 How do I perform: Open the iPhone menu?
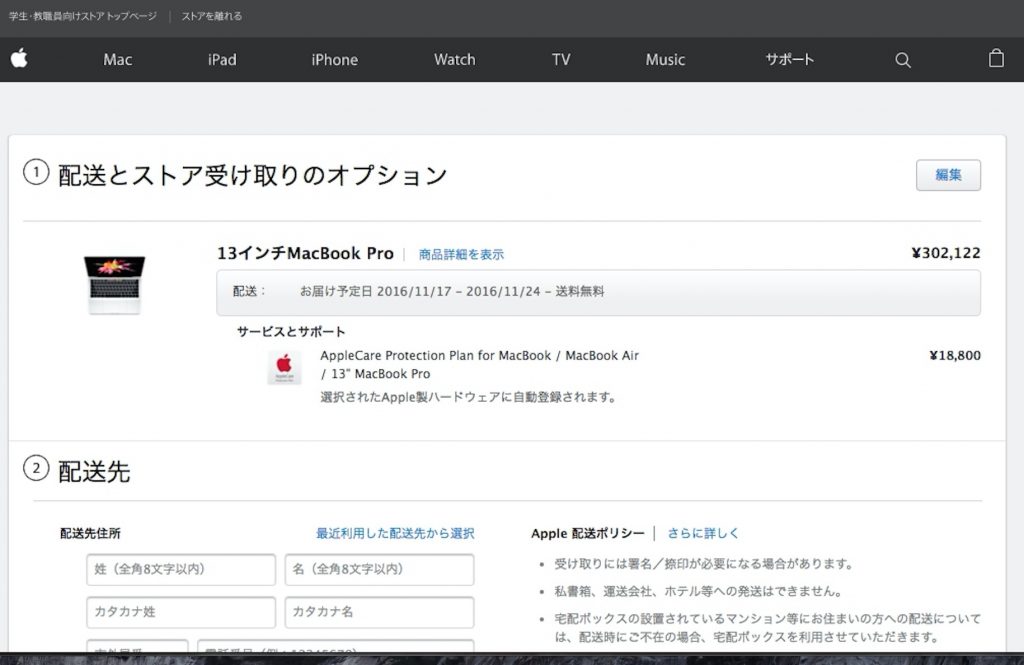pos(334,59)
